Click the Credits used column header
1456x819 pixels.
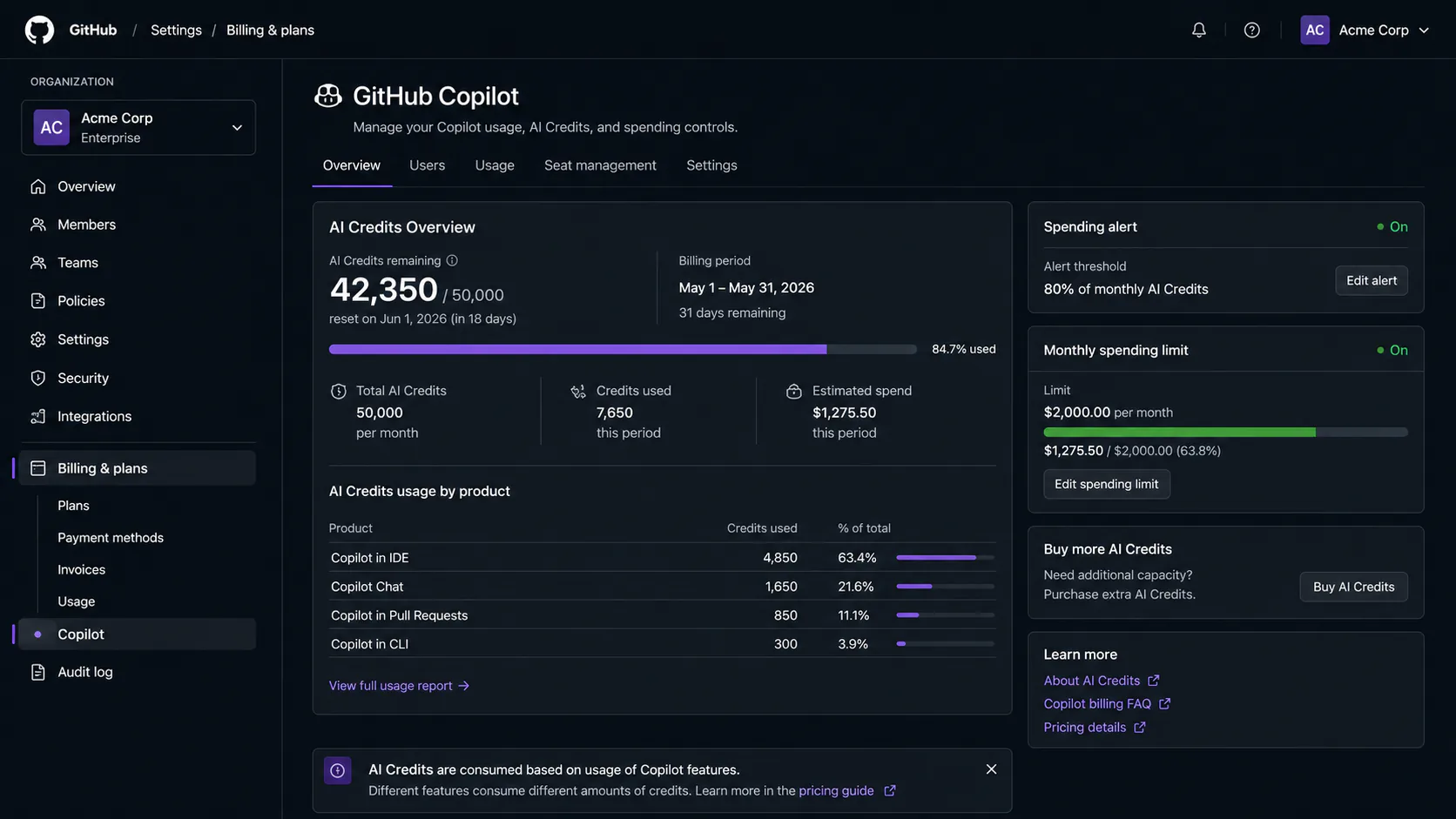(762, 528)
